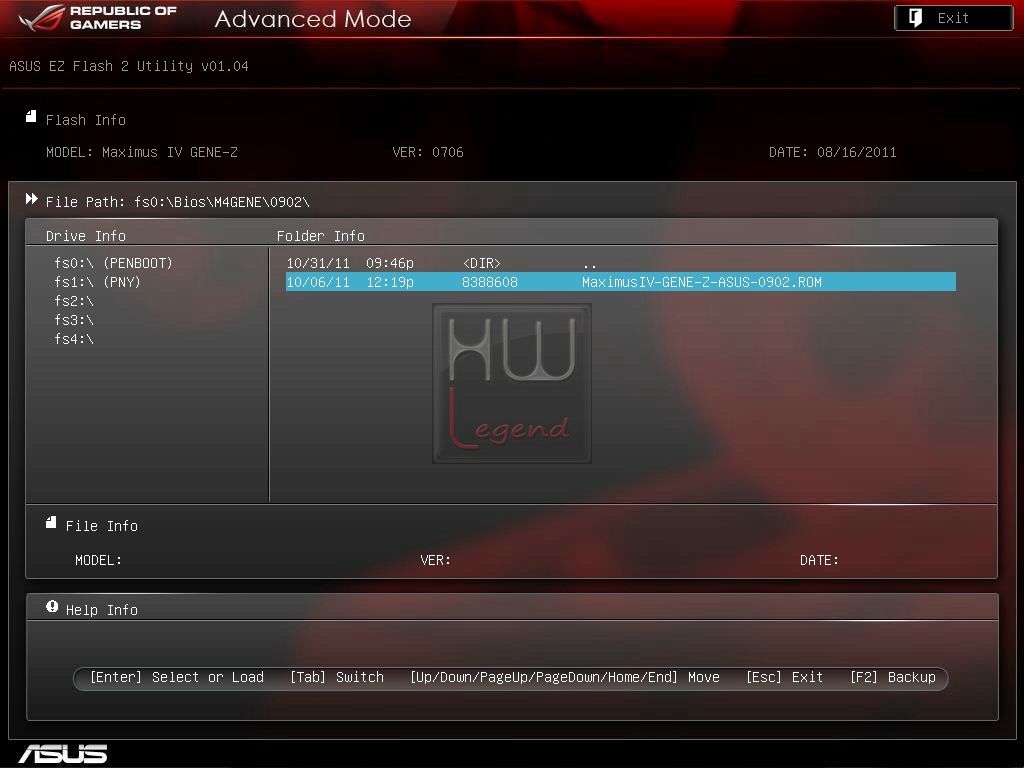Click the 10/31/11 date entry
The height and width of the screenshot is (768, 1024).
point(318,263)
